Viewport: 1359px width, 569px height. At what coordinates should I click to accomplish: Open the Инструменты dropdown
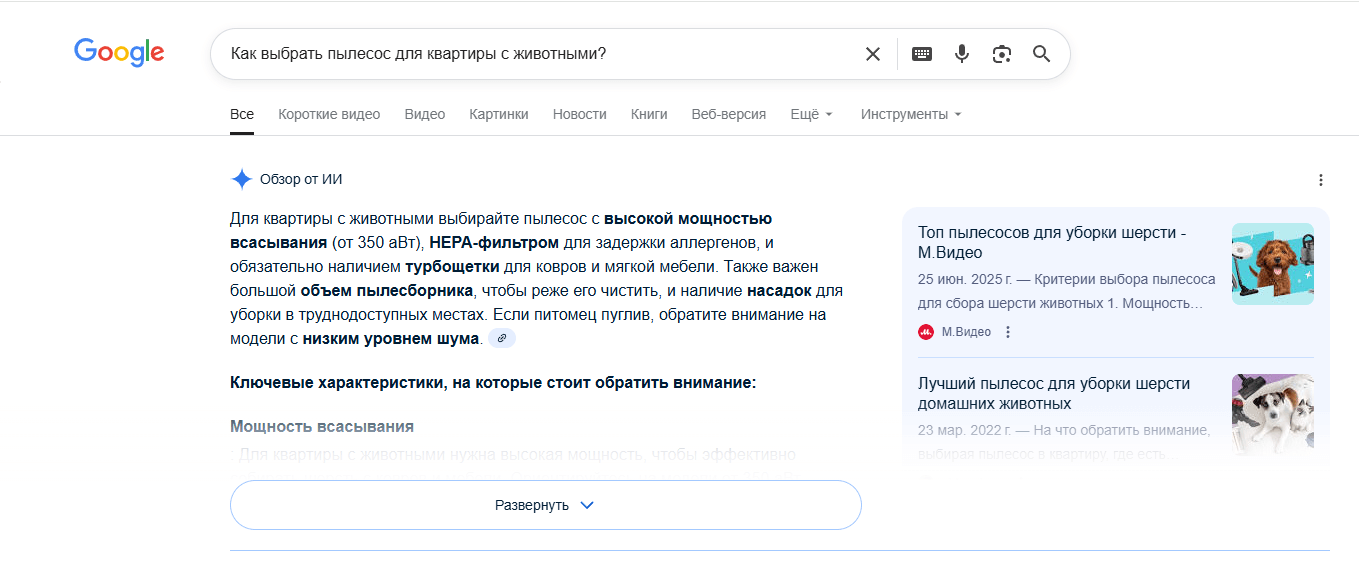[910, 114]
